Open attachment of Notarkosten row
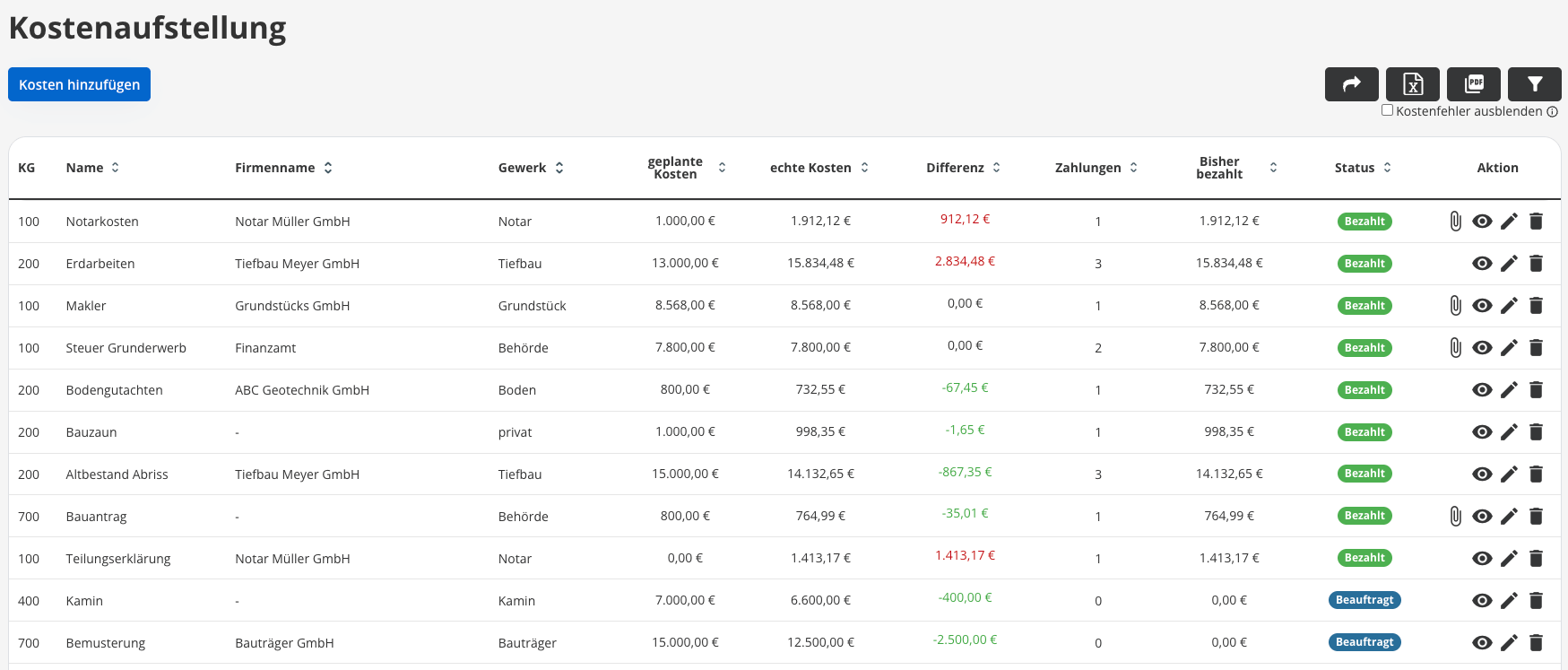 pyautogui.click(x=1455, y=222)
